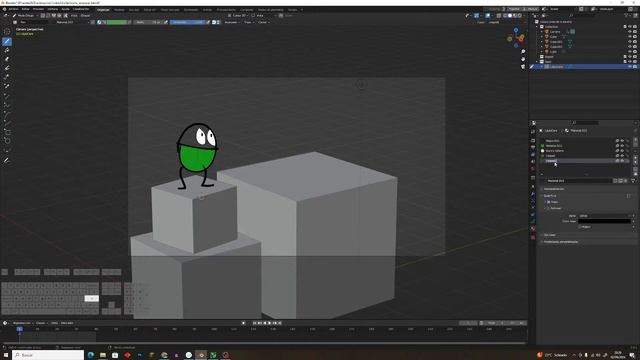The height and width of the screenshot is (360, 640).
Task: Open the Tool tab in Properties editor
Action: coord(533,132)
